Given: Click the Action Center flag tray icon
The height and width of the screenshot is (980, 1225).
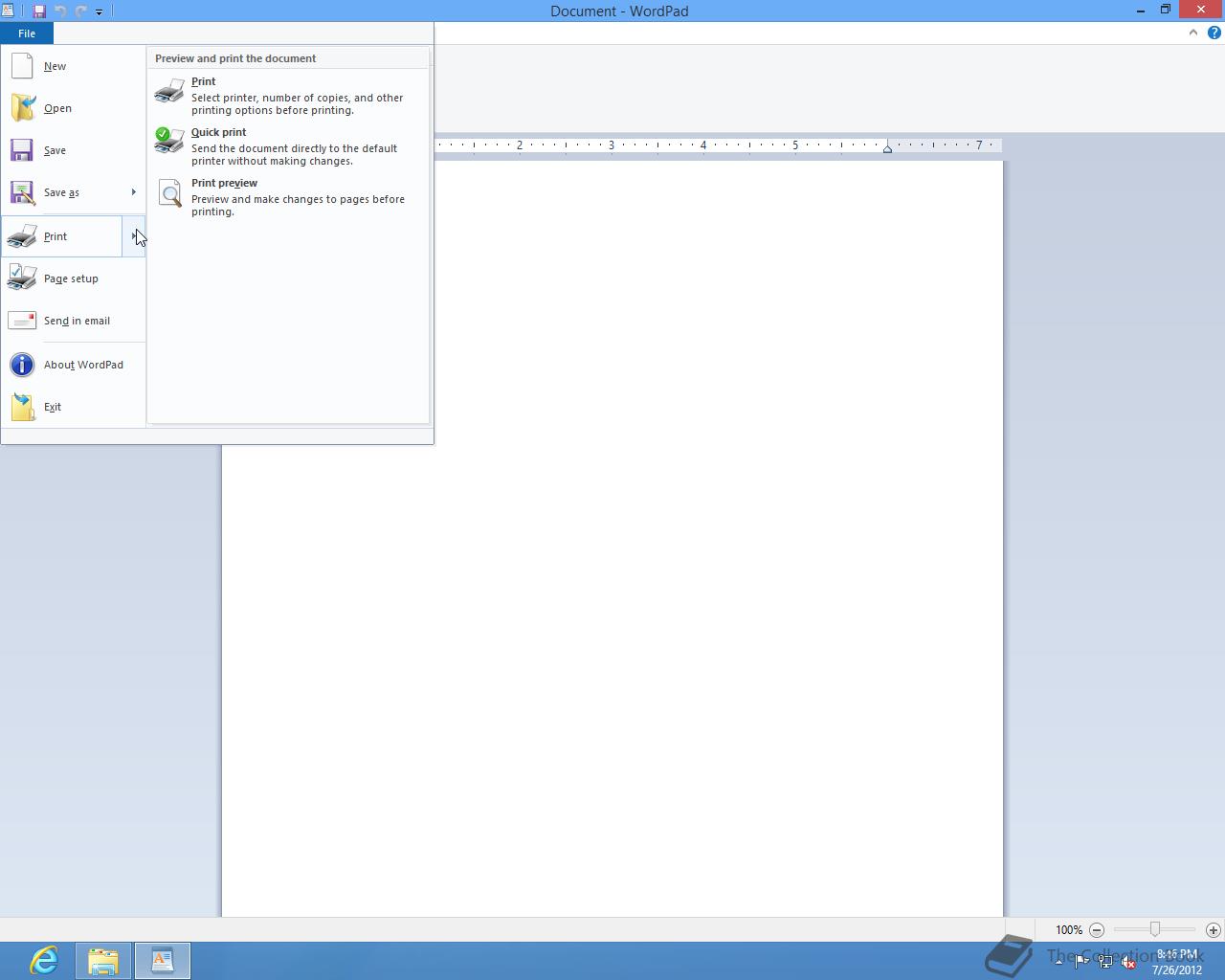Looking at the screenshot, I should click(x=1082, y=962).
